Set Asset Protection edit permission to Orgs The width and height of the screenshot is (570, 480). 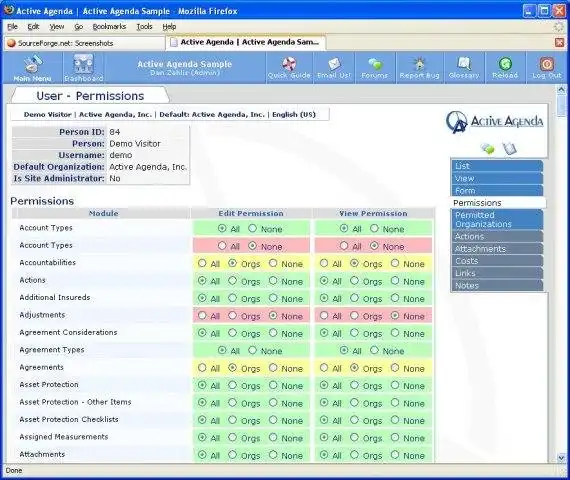click(x=233, y=385)
